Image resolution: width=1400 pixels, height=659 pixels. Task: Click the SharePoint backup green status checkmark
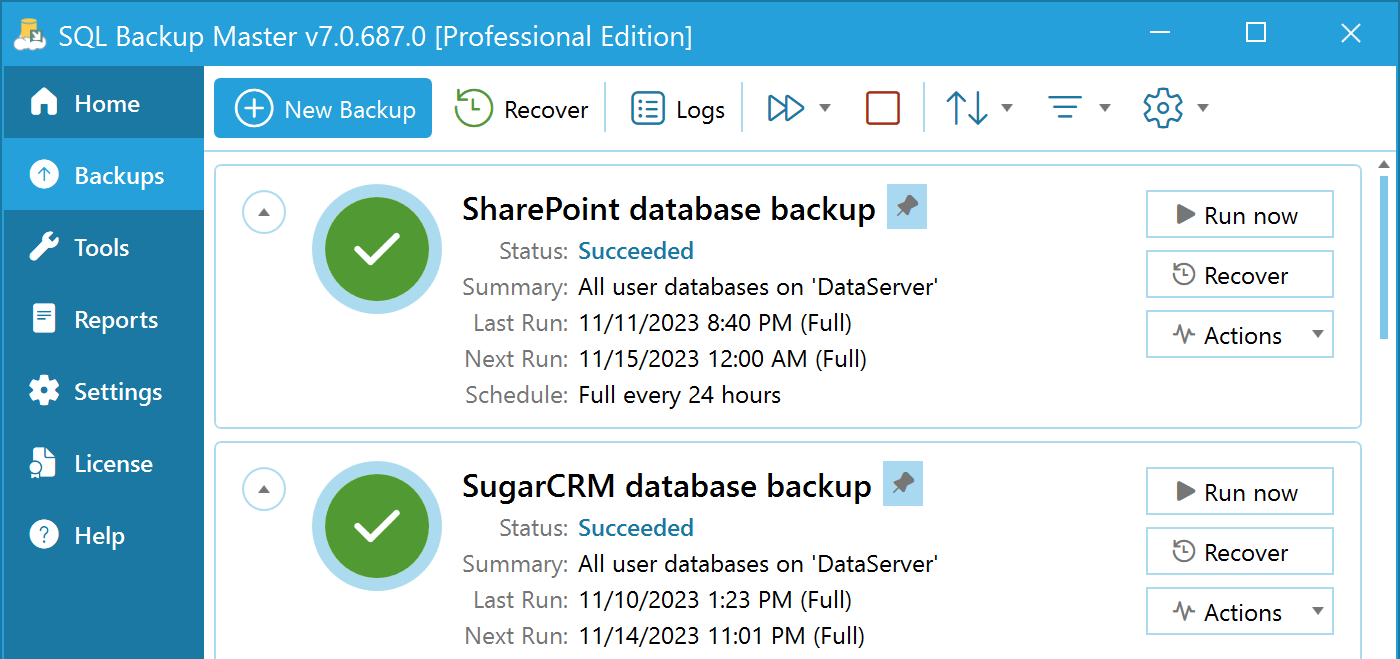point(377,249)
